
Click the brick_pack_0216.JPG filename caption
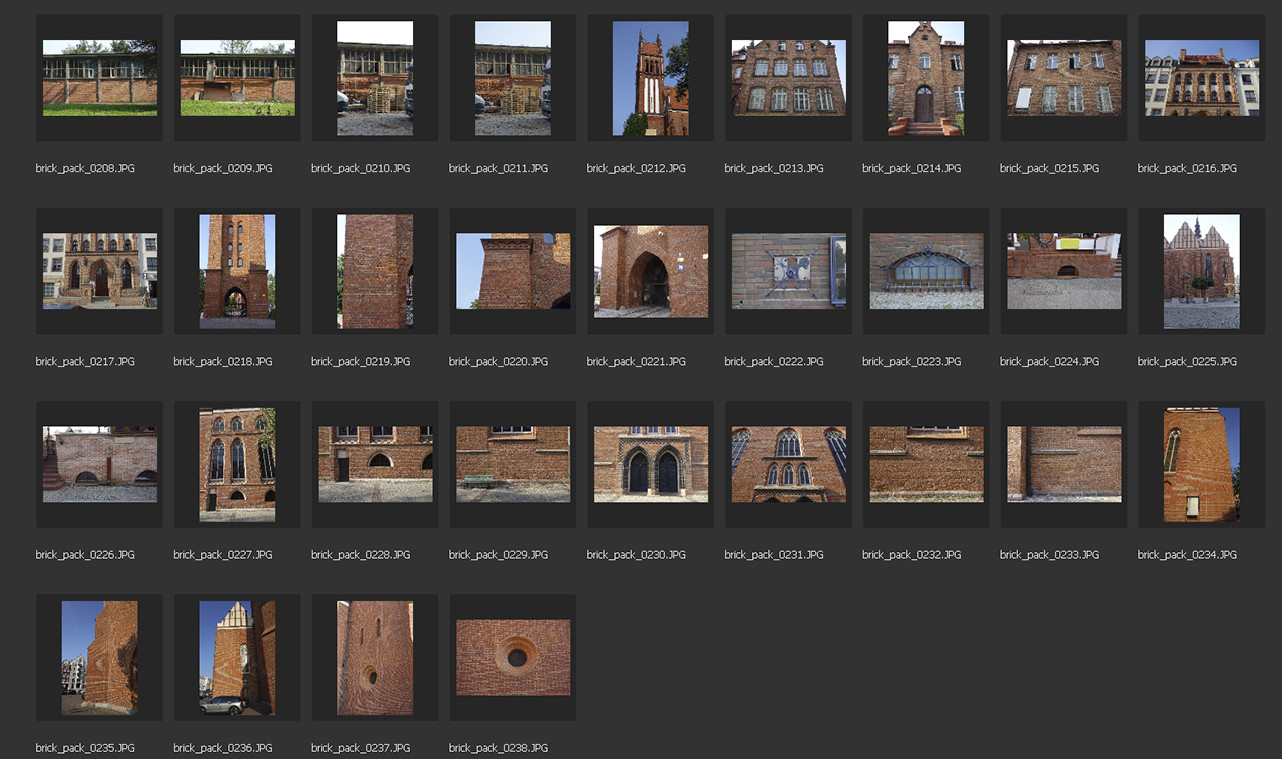tap(1187, 168)
